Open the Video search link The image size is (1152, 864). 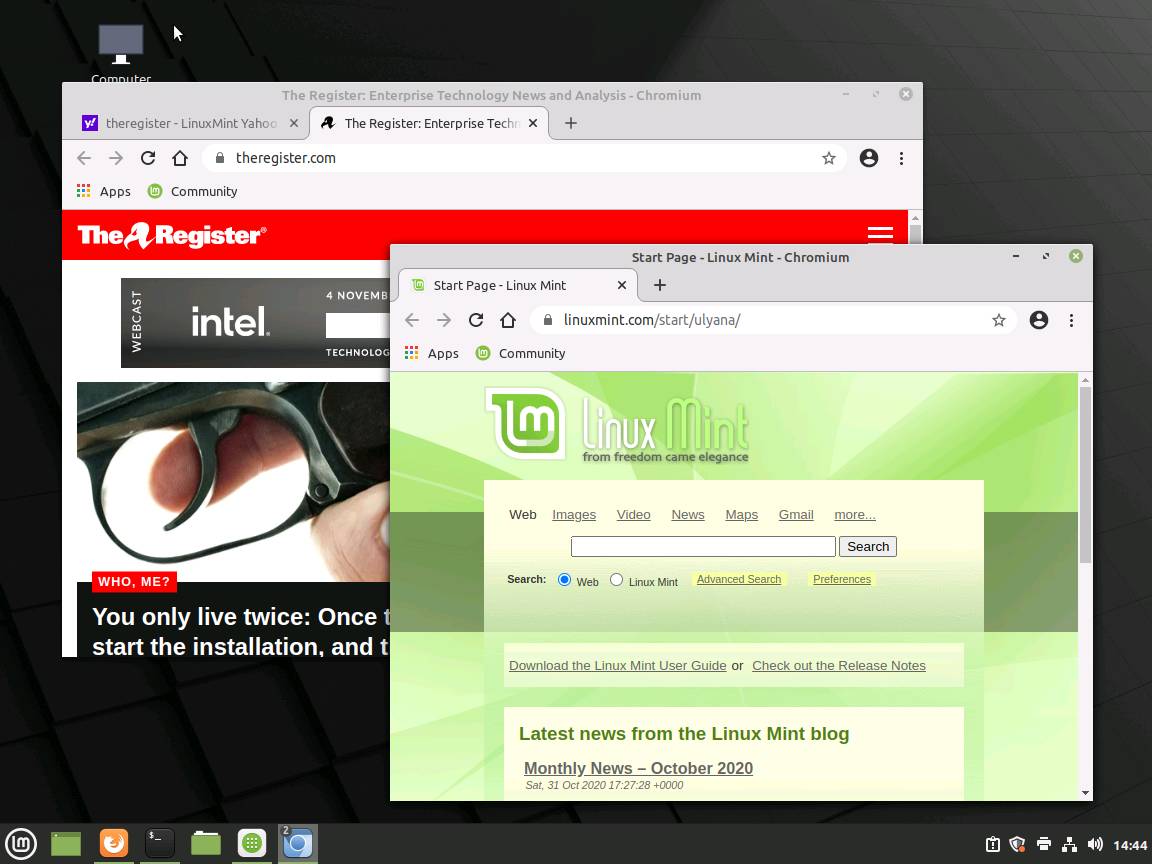pyautogui.click(x=633, y=515)
